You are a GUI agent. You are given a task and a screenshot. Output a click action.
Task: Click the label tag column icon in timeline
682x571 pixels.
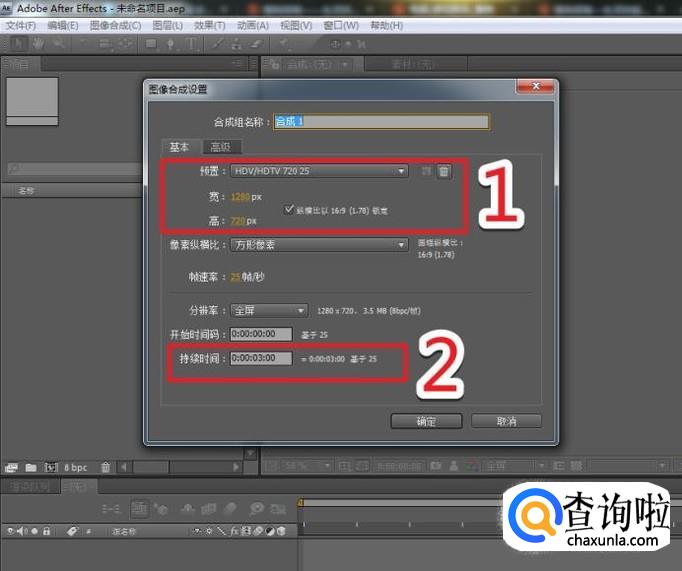(x=72, y=531)
